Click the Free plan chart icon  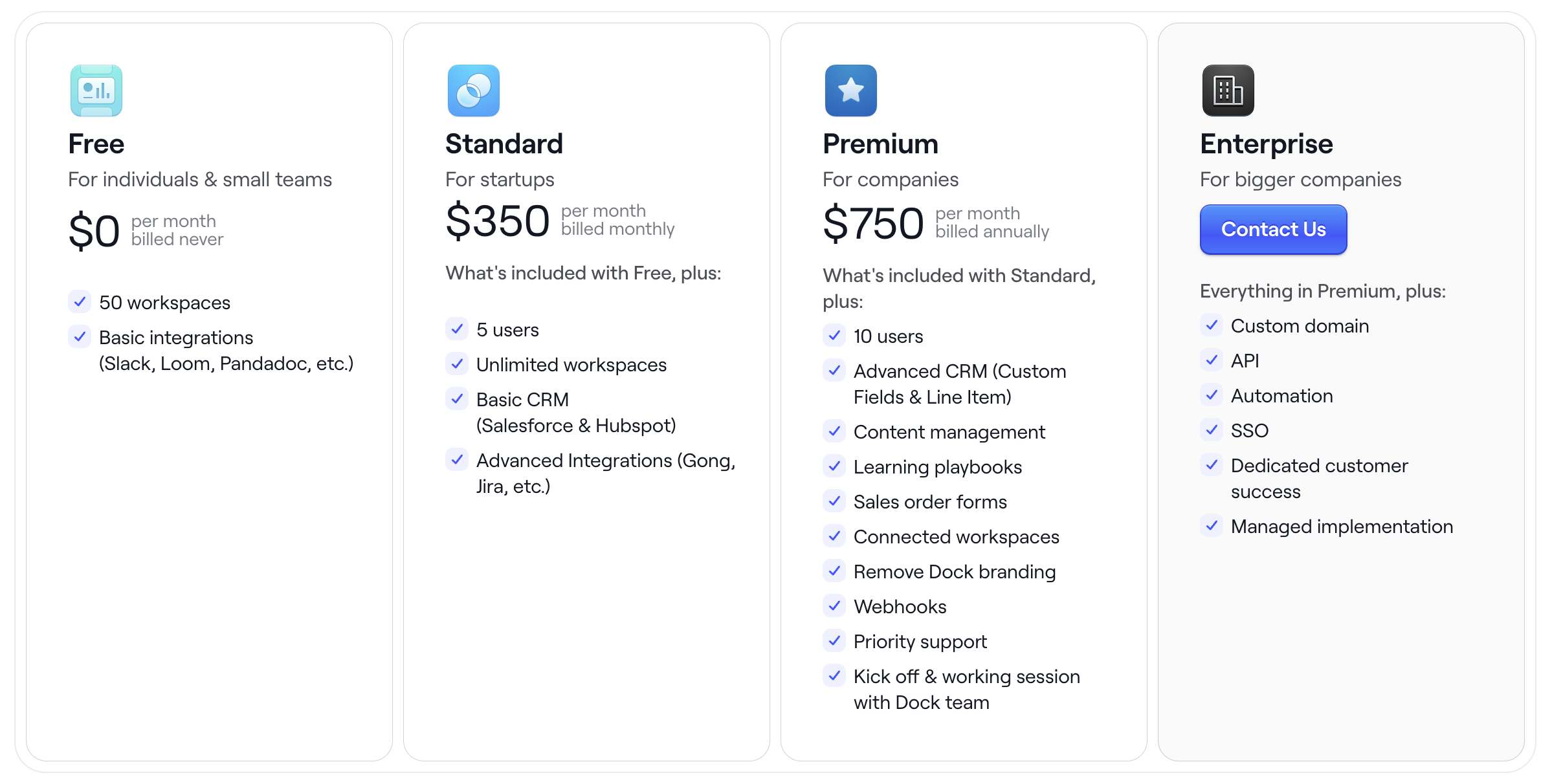click(x=96, y=91)
